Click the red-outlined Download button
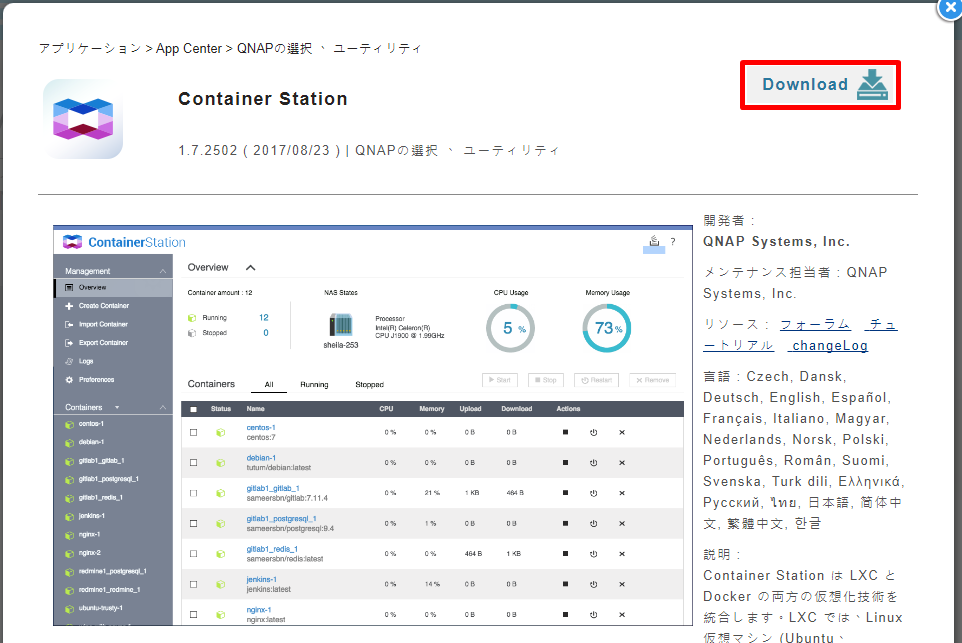The height and width of the screenshot is (643, 962). [x=820, y=85]
